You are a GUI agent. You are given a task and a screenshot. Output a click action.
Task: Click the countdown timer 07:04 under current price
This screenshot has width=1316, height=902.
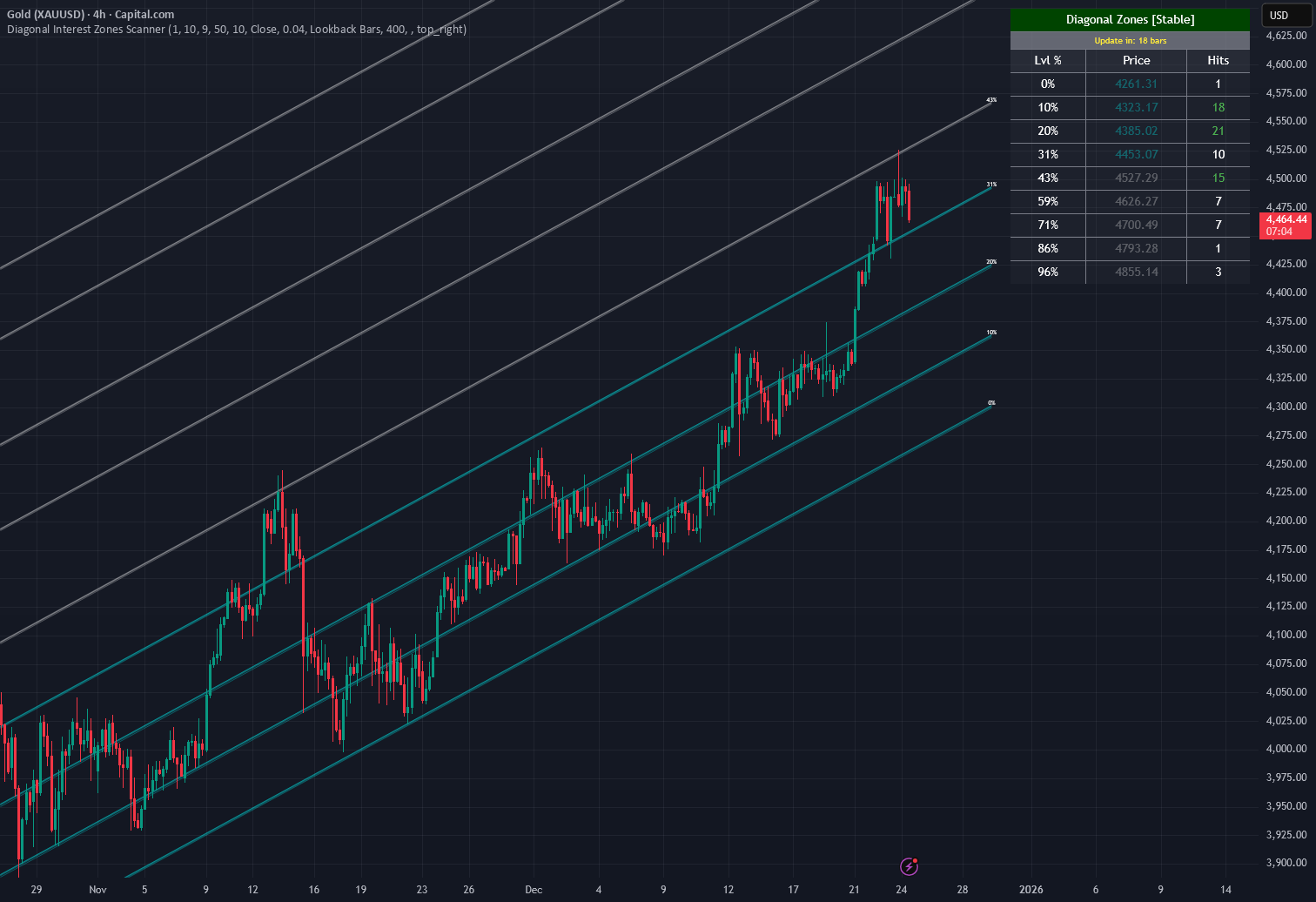tap(1279, 232)
